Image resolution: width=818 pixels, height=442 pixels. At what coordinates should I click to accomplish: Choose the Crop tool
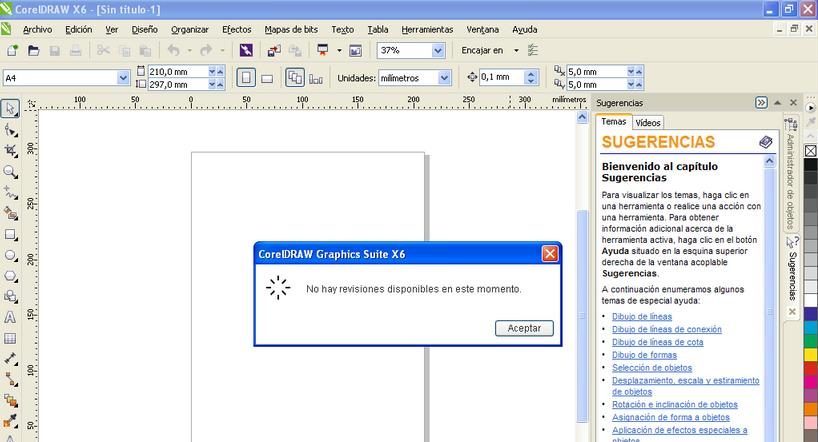click(x=10, y=151)
